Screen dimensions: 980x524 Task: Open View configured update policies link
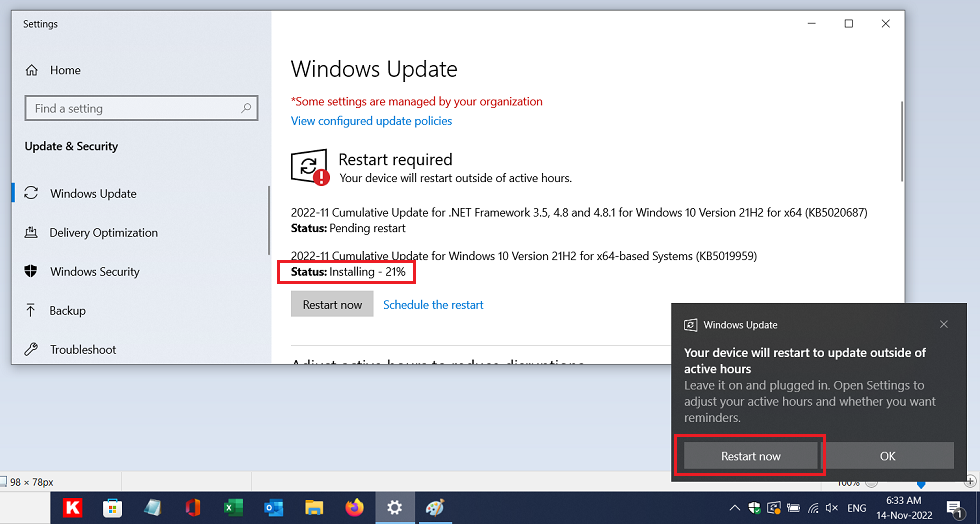(x=371, y=121)
